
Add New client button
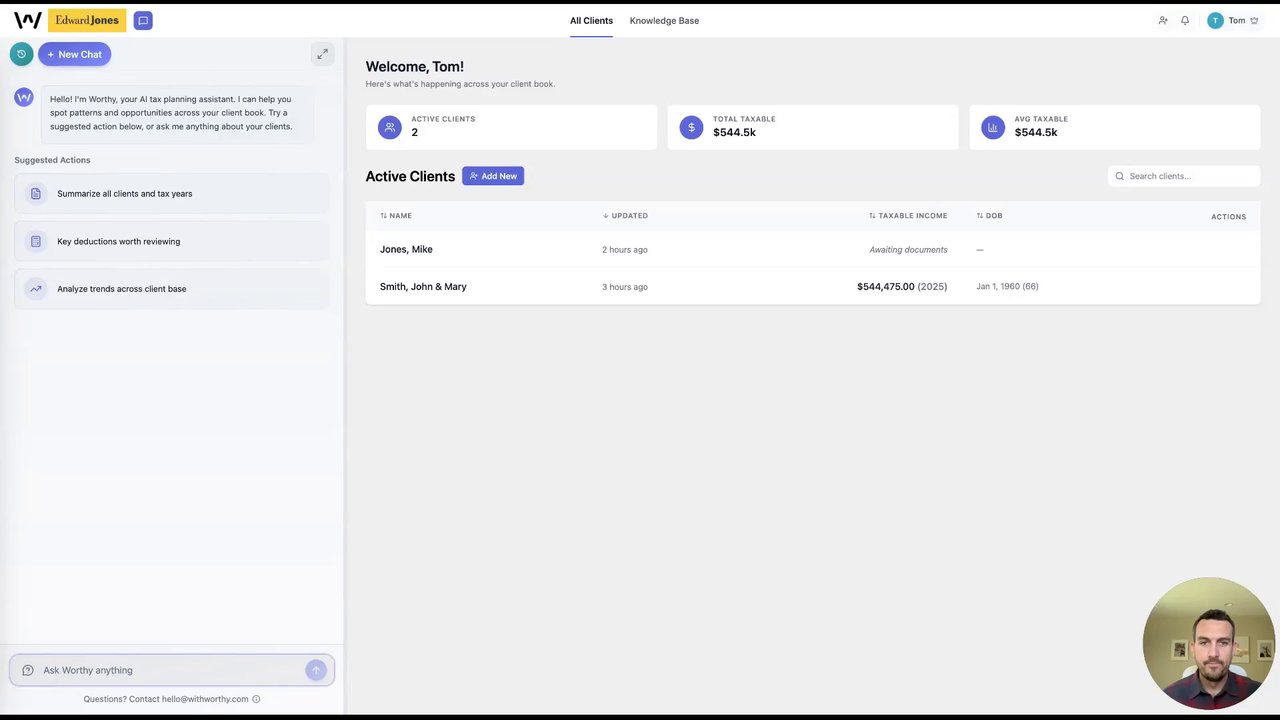[x=493, y=176]
